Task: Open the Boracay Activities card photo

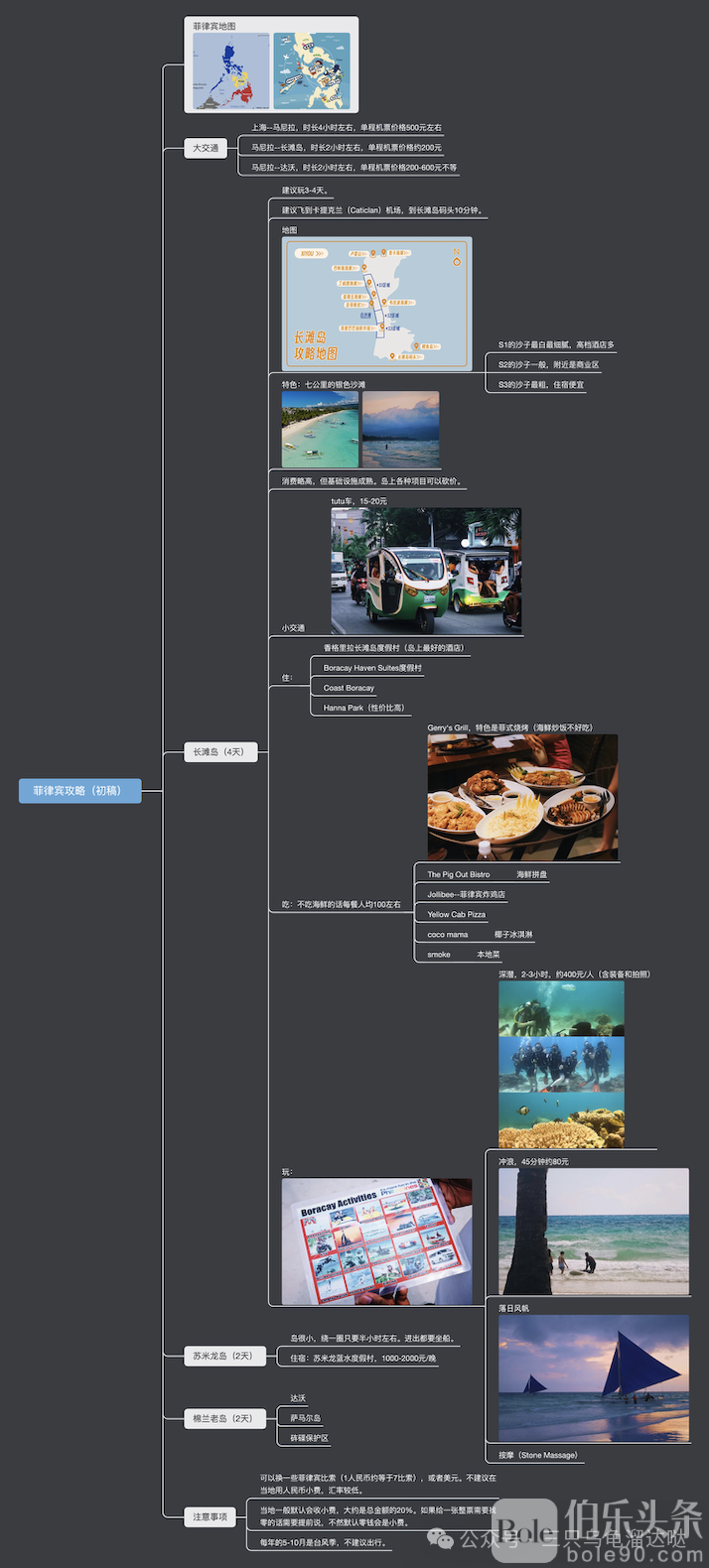Action: click(x=376, y=1241)
